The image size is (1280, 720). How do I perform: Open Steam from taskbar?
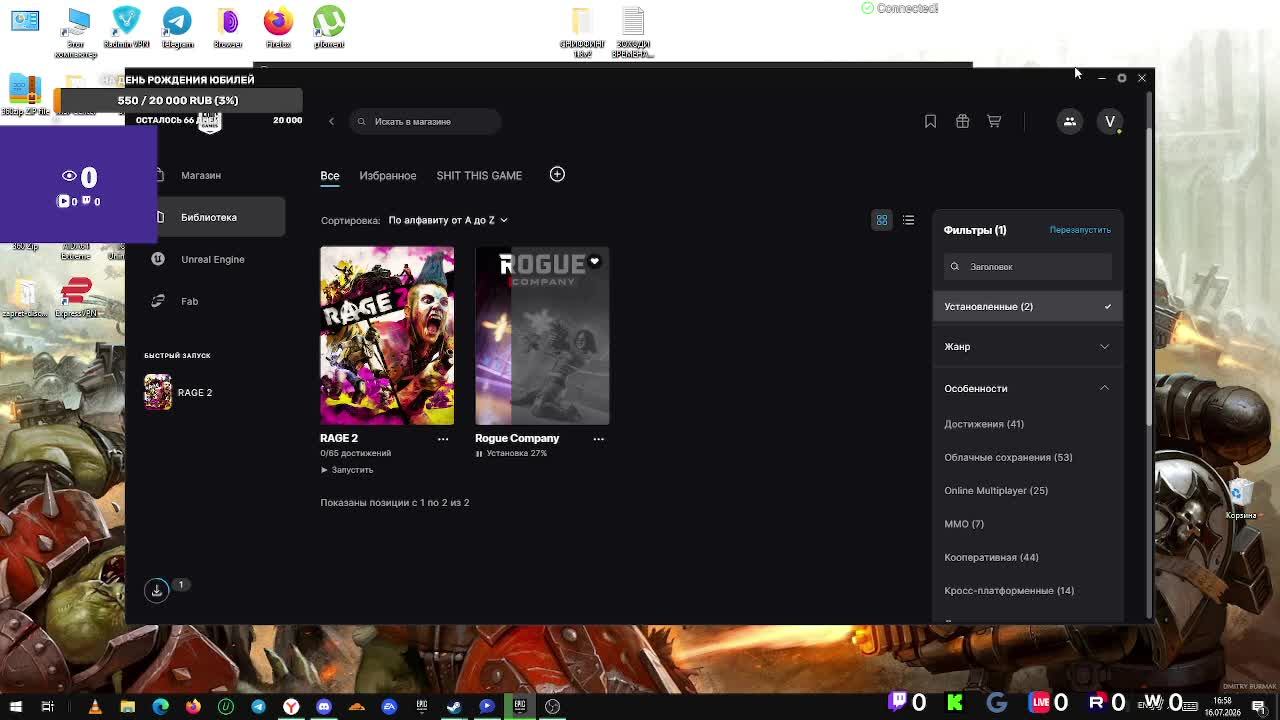point(454,706)
